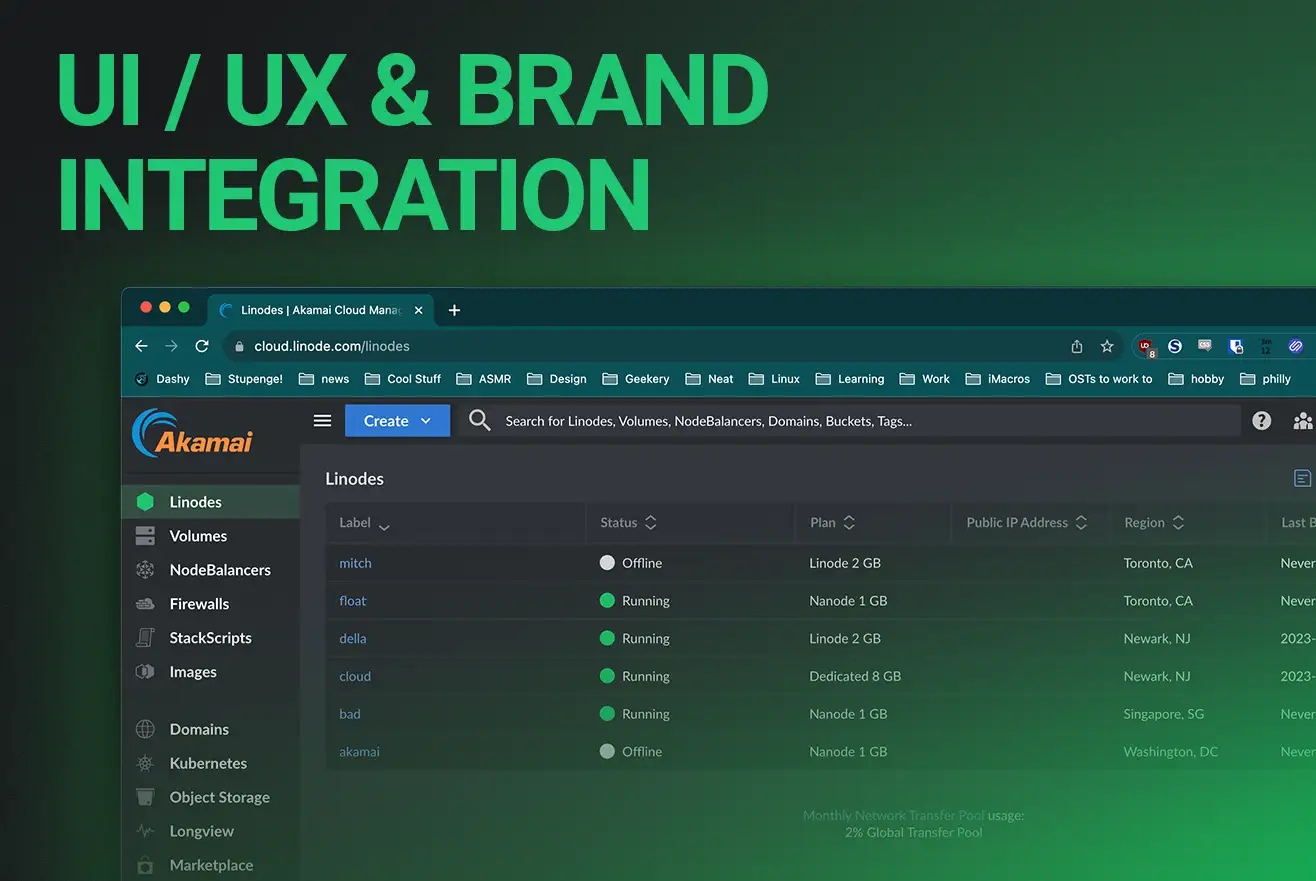Open the document summary icon above the table
Screen dimensions: 1316x881
[x=1301, y=478]
